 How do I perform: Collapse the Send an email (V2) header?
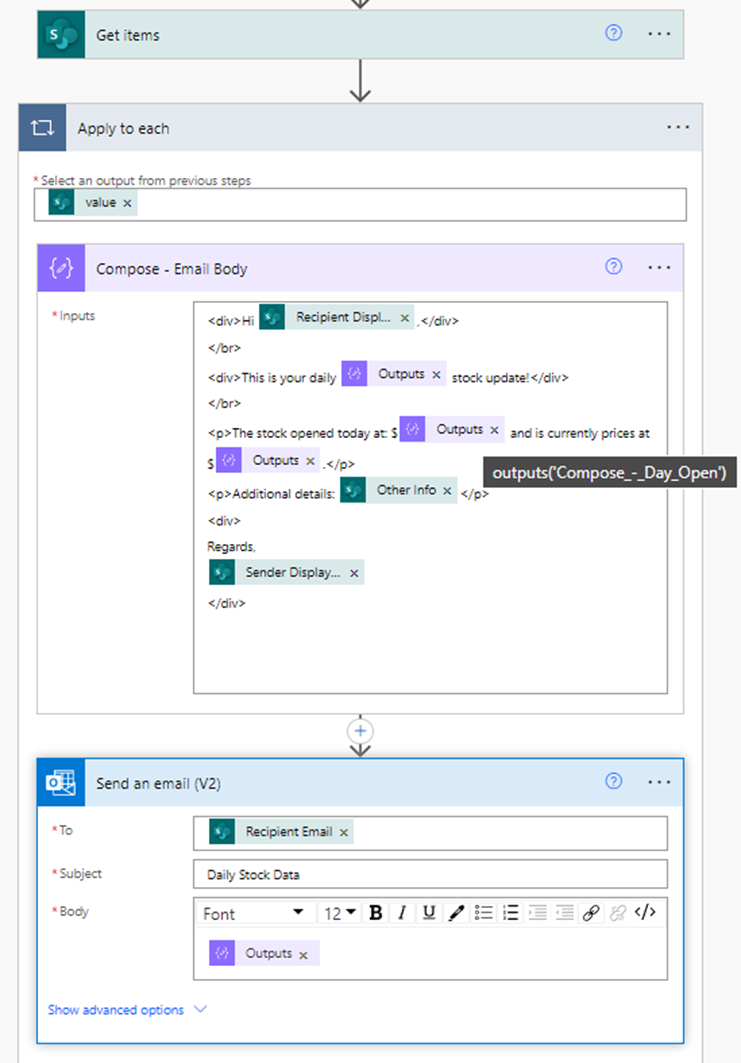pos(300,784)
